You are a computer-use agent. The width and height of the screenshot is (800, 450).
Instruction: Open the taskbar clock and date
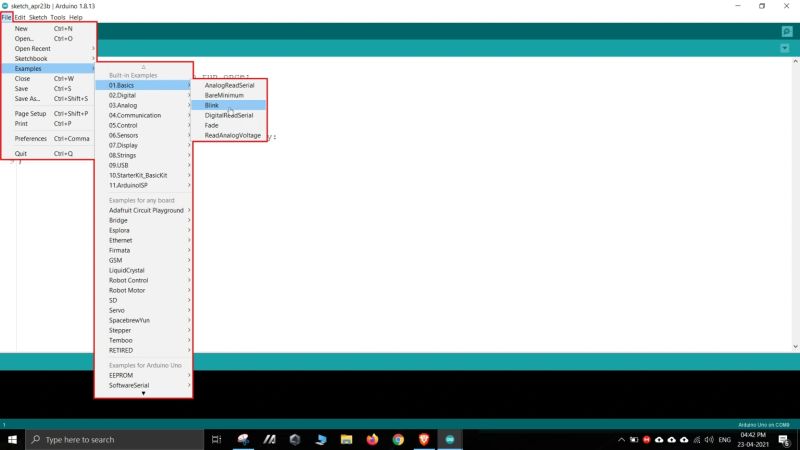pyautogui.click(x=753, y=439)
